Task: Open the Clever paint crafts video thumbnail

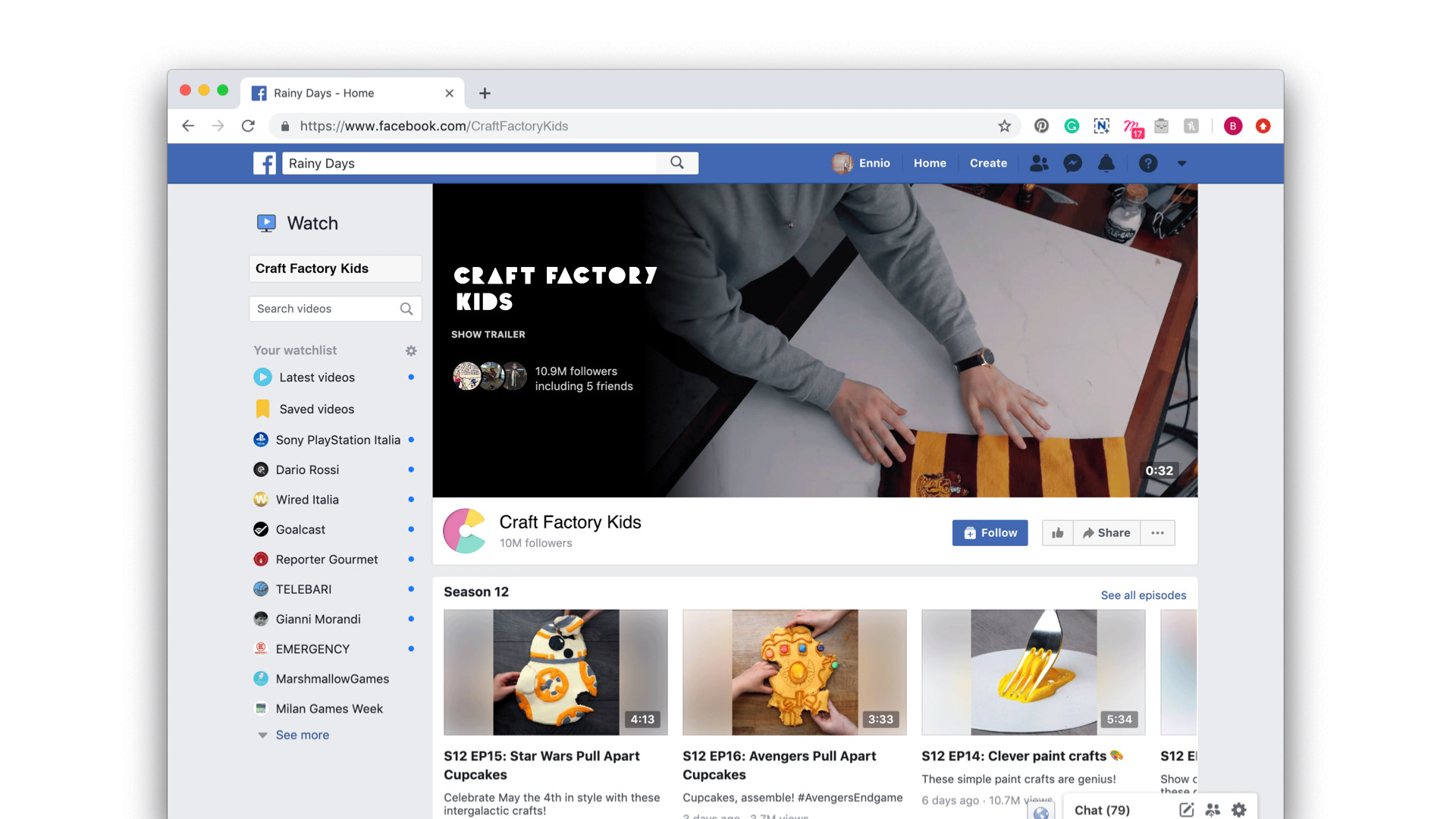Action: 1034,672
